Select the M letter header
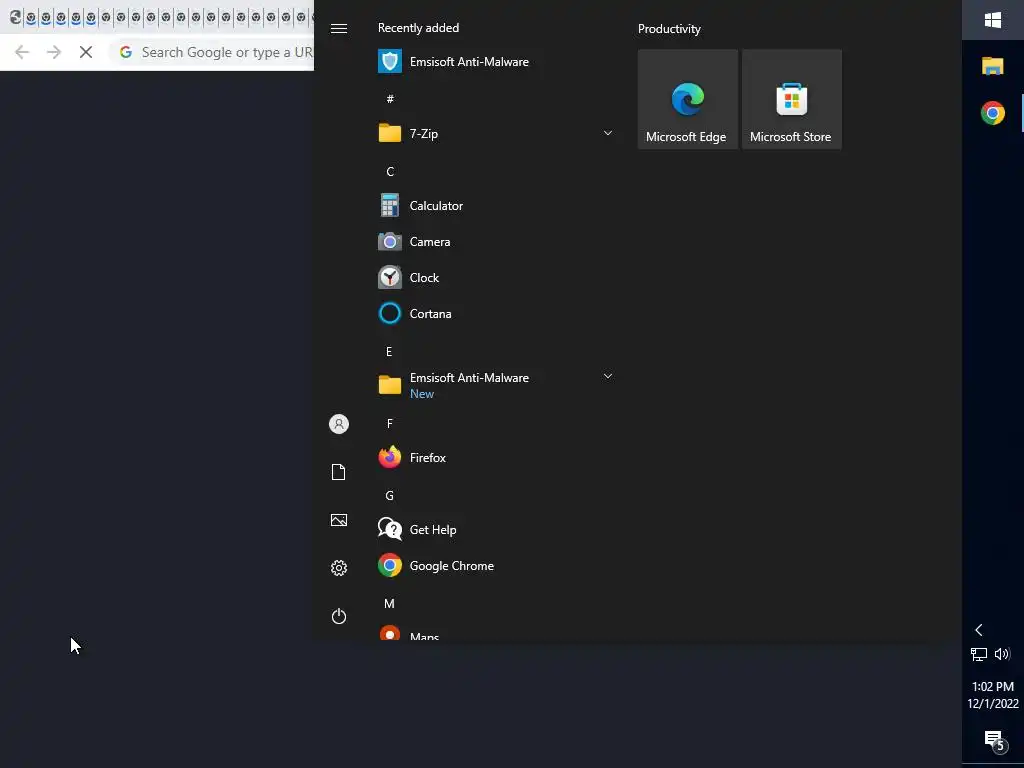The image size is (1024, 768). [389, 603]
